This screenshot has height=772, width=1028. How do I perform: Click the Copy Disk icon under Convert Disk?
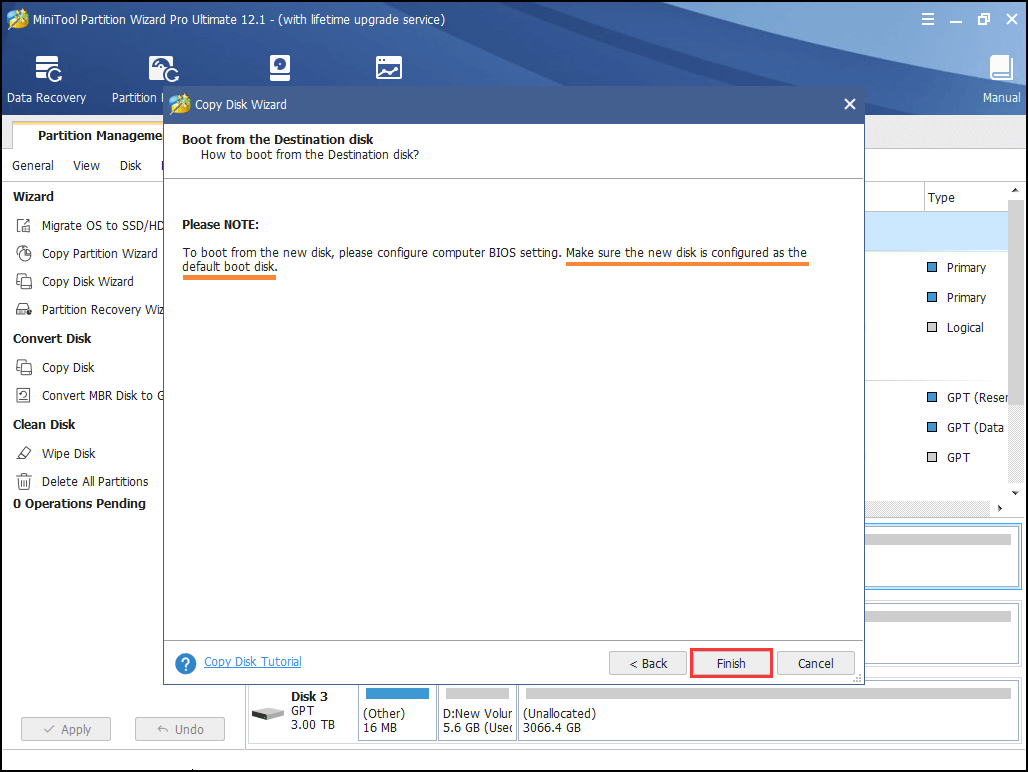point(24,368)
